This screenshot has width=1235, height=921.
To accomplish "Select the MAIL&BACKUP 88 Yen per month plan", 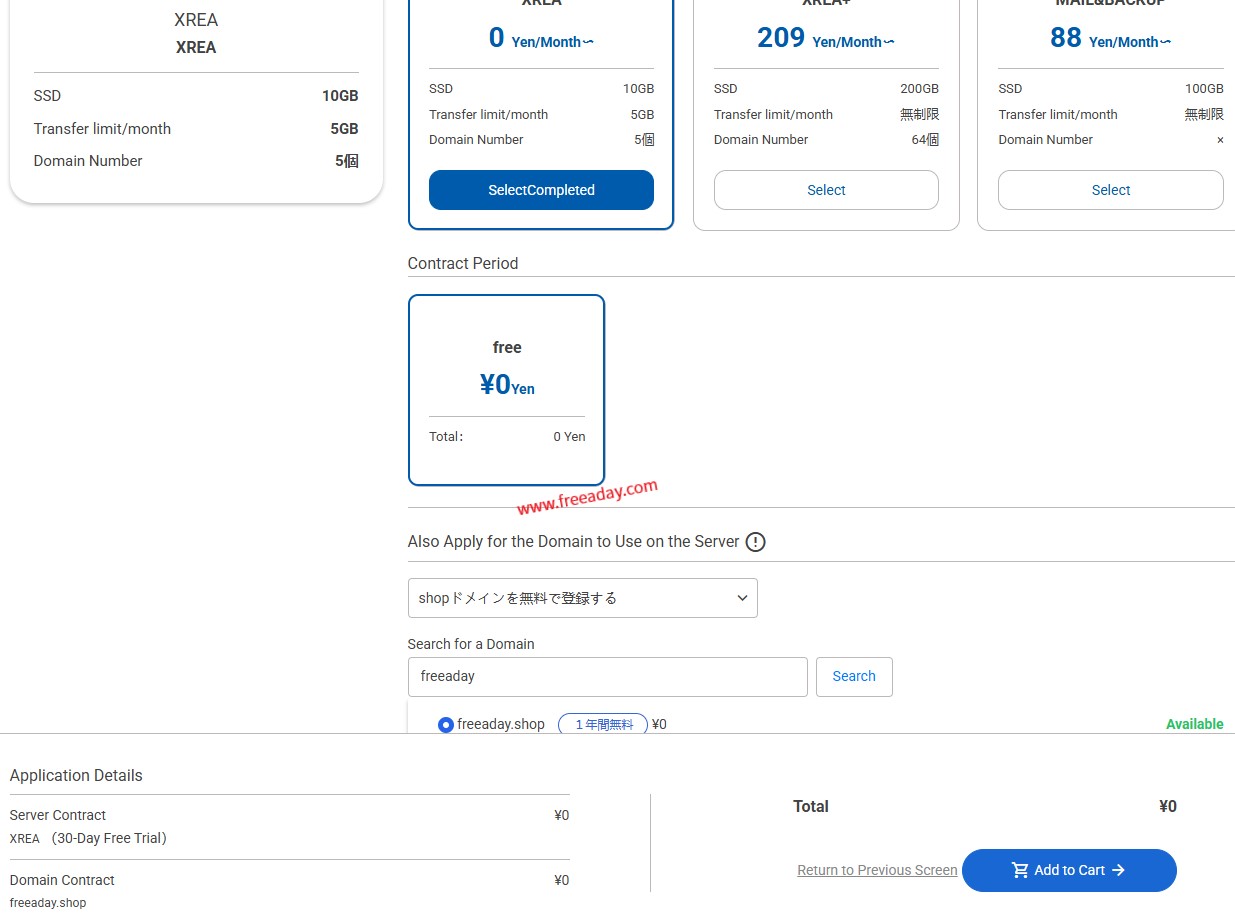I will tap(1110, 190).
